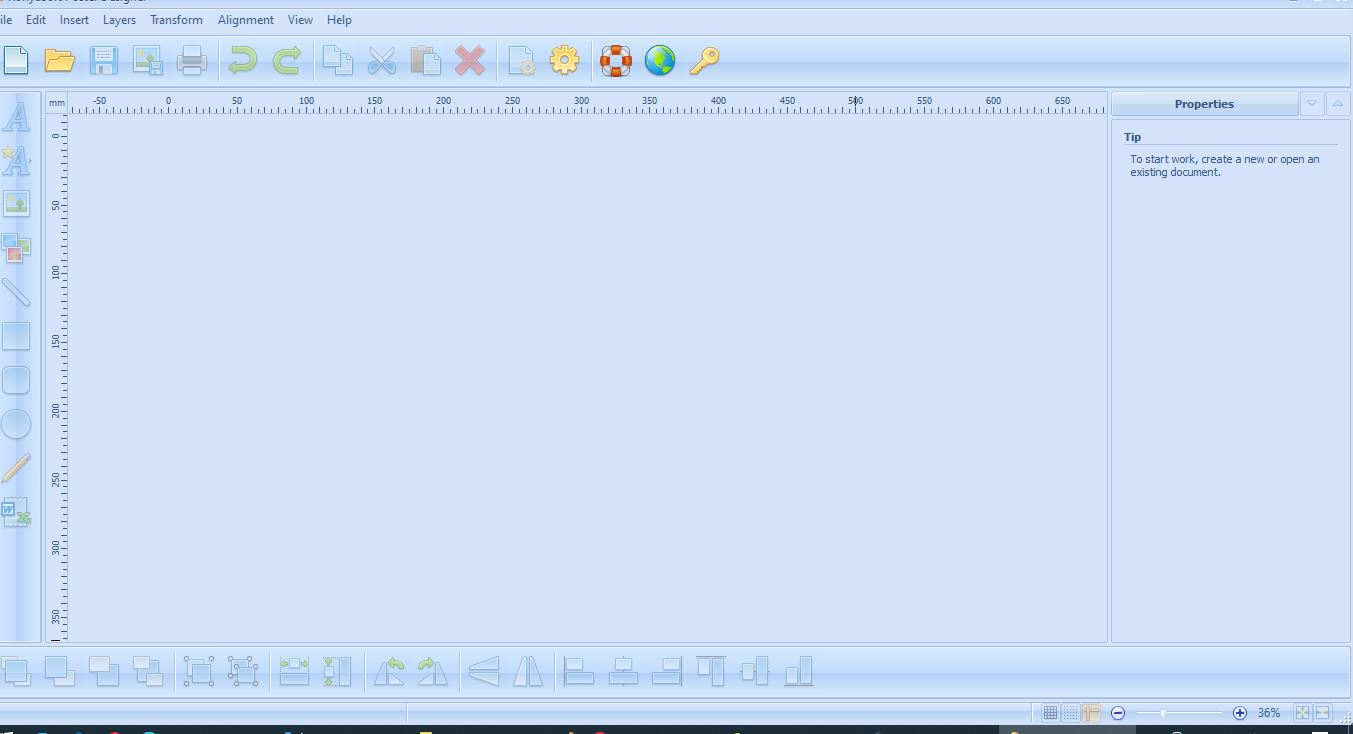Center selected objects vertically
The height and width of the screenshot is (734, 1353).
[755, 671]
